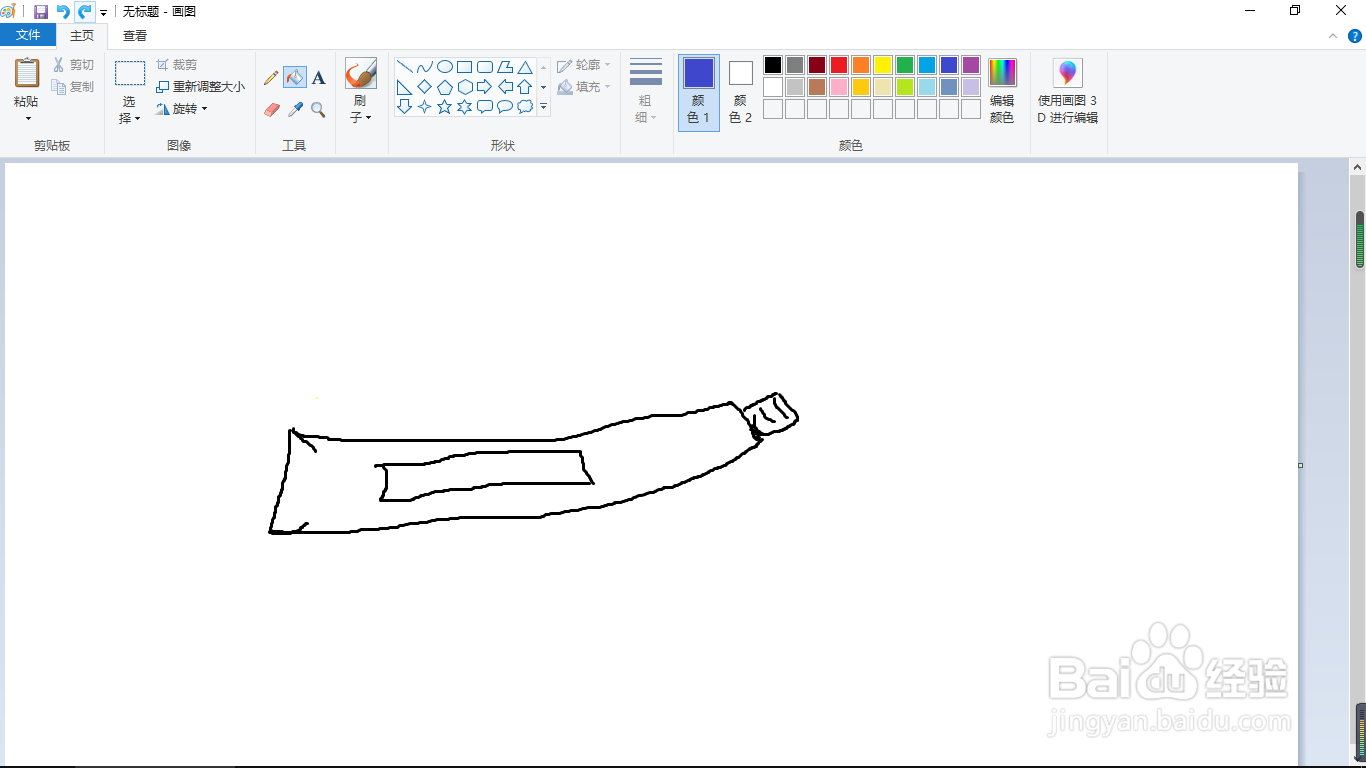The image size is (1366, 768).
Task: Select the right triangle shape
Action: (x=405, y=87)
